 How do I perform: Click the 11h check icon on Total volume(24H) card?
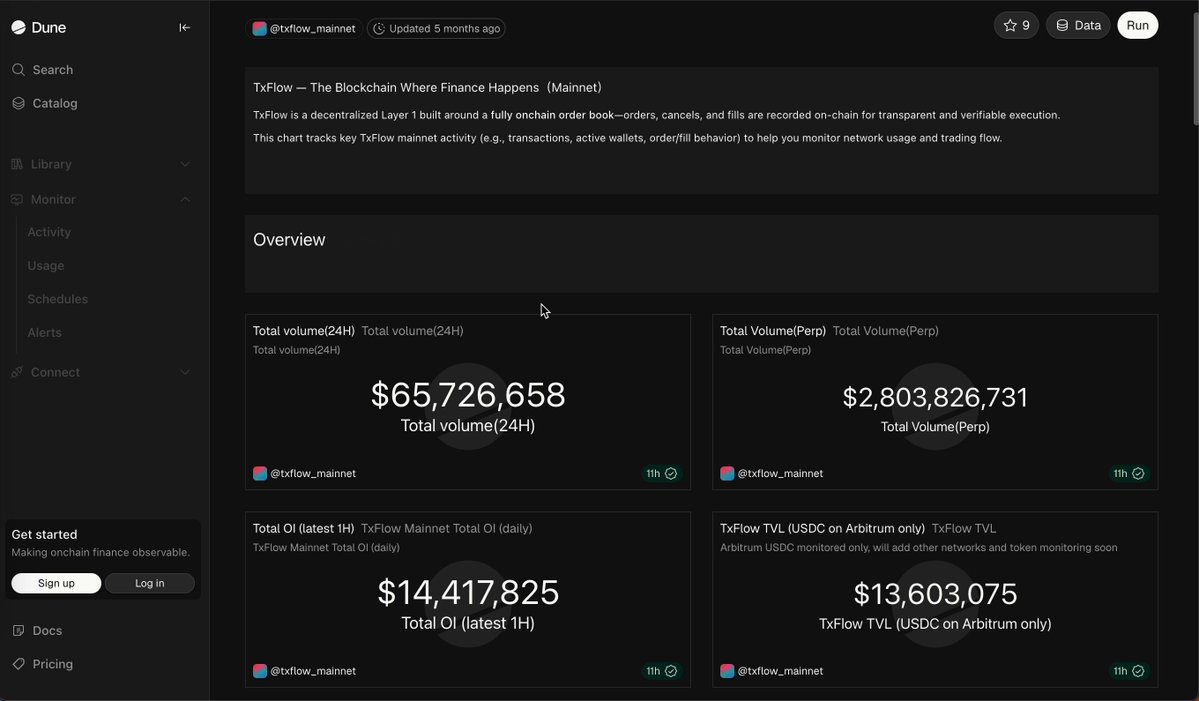671,473
